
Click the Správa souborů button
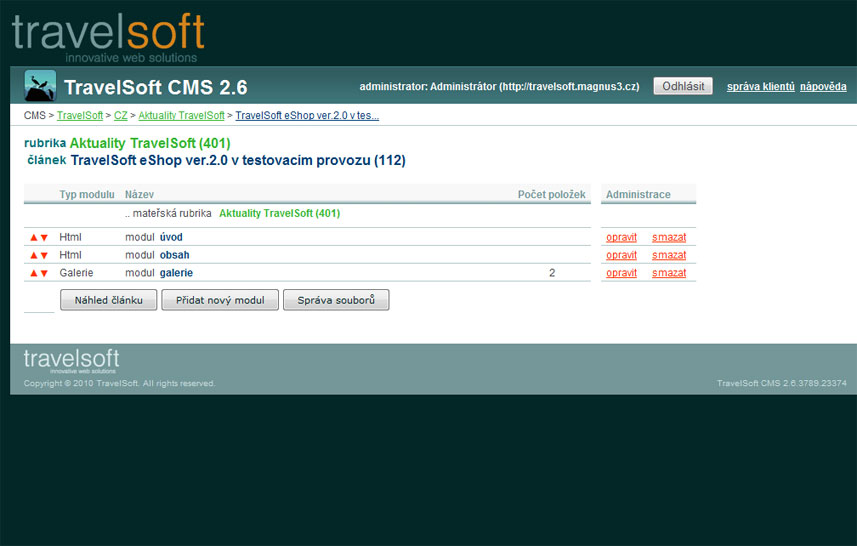click(336, 300)
